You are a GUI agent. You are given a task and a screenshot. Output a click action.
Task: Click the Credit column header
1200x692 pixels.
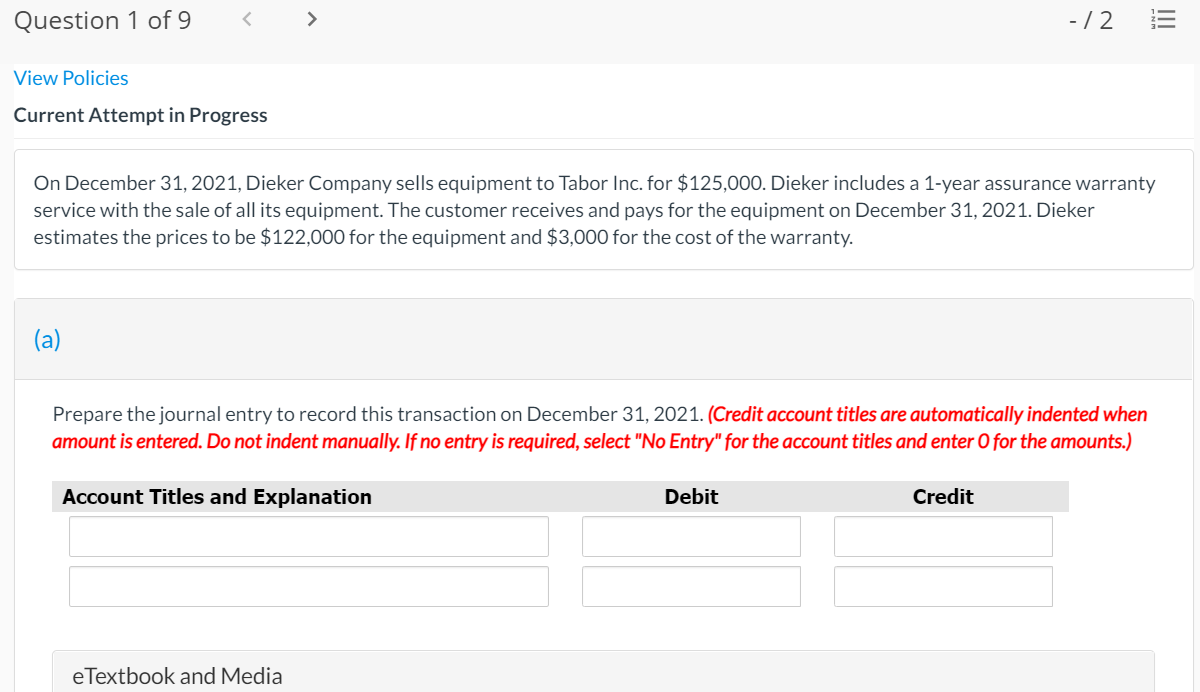coord(942,496)
